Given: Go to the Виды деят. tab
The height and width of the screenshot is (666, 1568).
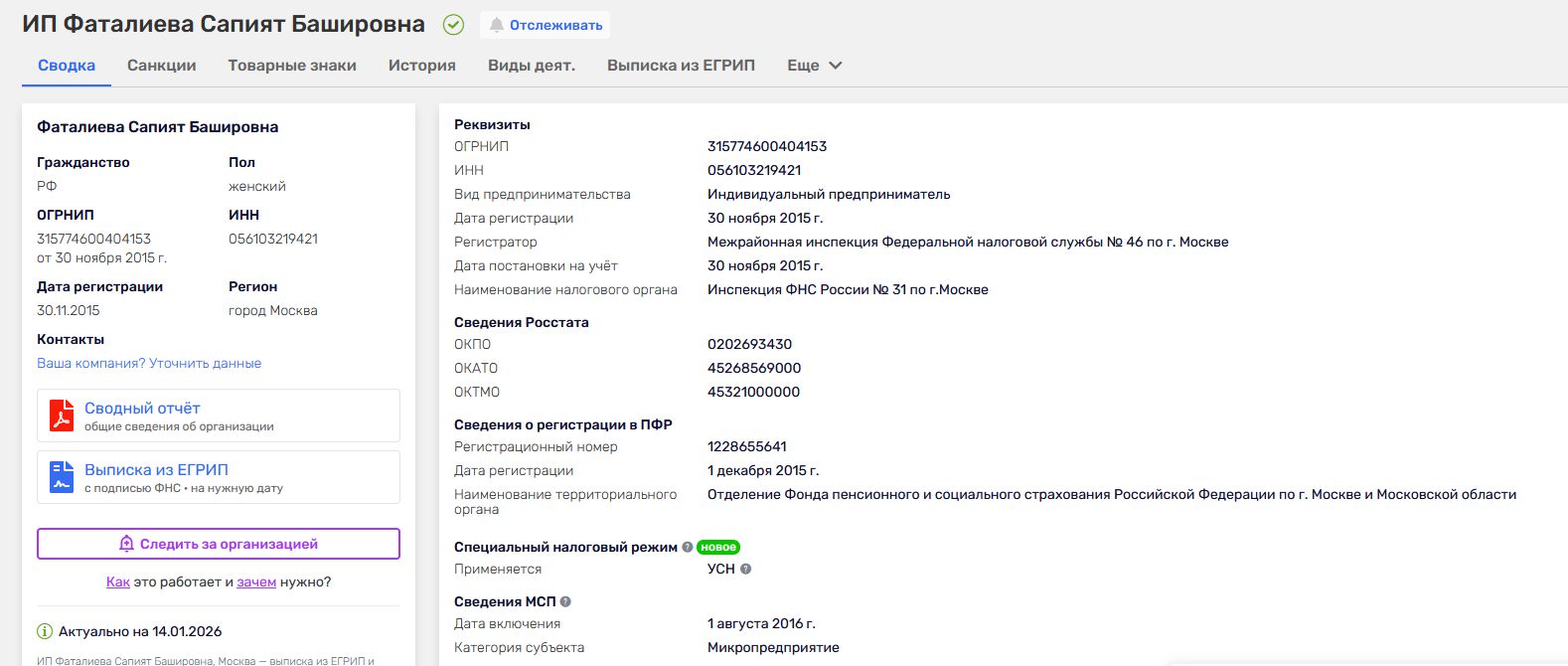Looking at the screenshot, I should click(x=532, y=66).
